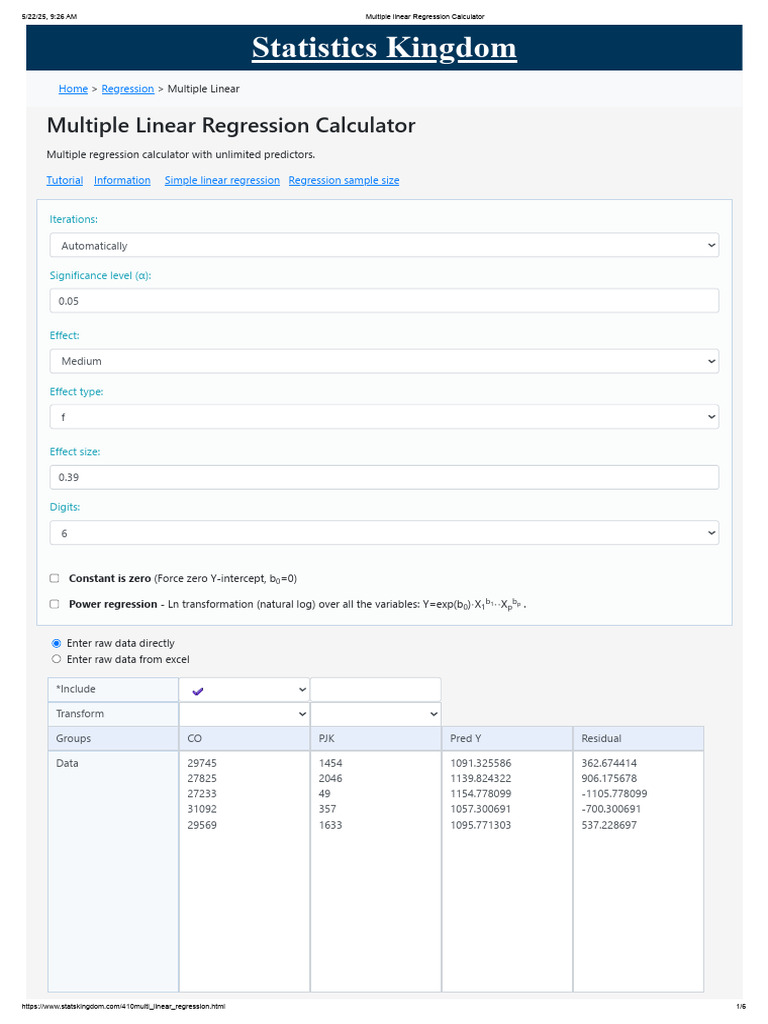Viewport: 768px width, 1024px height.
Task: Click residual value -1105.778099
Action: (x=615, y=794)
